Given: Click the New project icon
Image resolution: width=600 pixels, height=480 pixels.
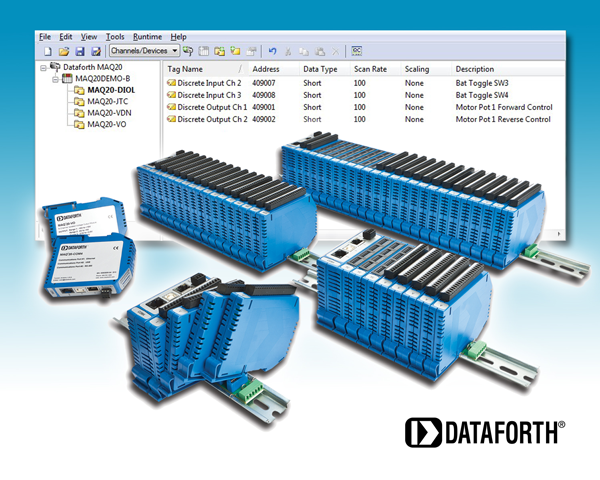Looking at the screenshot, I should click(x=48, y=51).
